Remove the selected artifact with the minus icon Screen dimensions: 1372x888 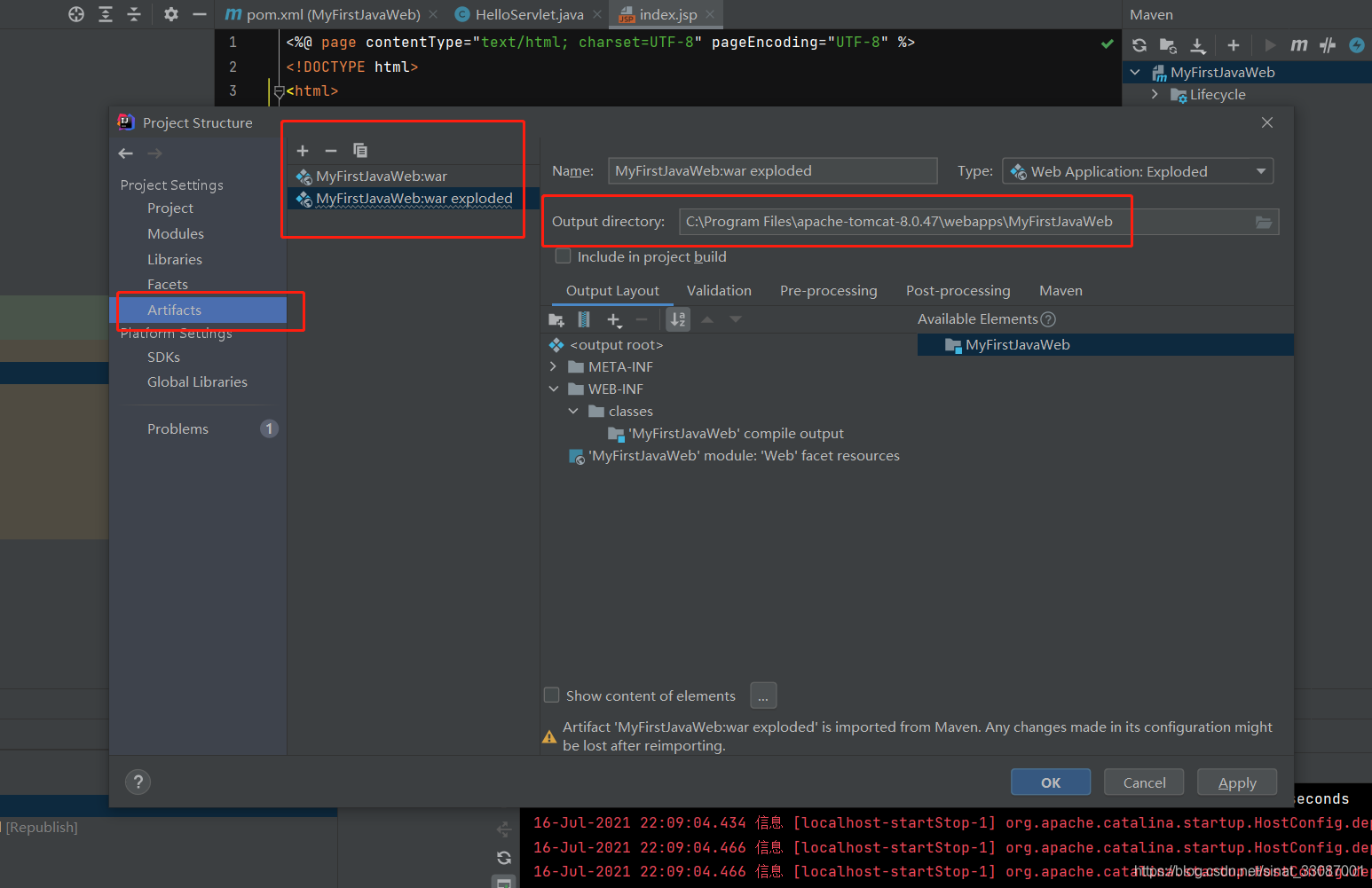[x=331, y=151]
